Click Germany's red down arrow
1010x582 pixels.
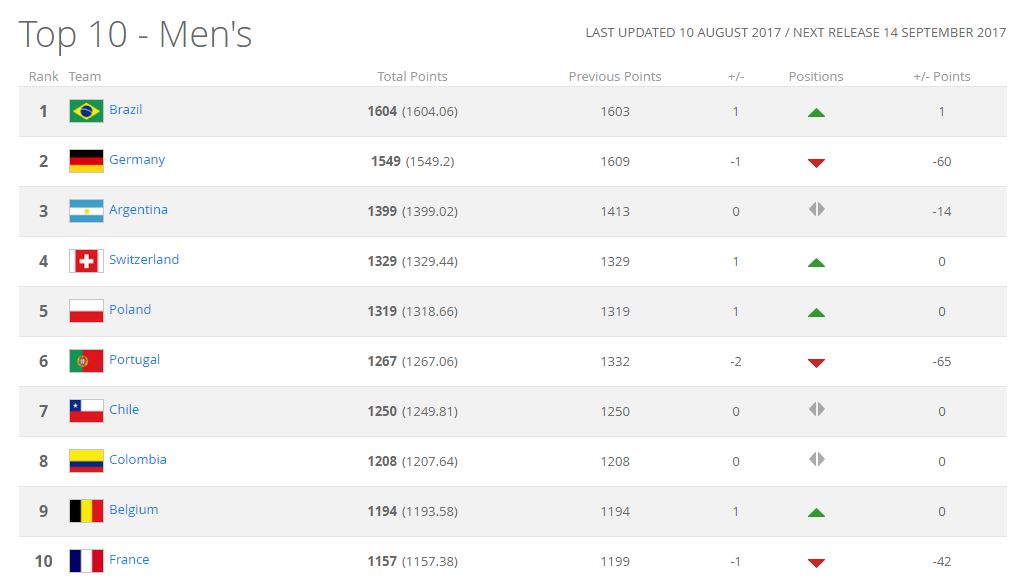pyautogui.click(x=816, y=162)
